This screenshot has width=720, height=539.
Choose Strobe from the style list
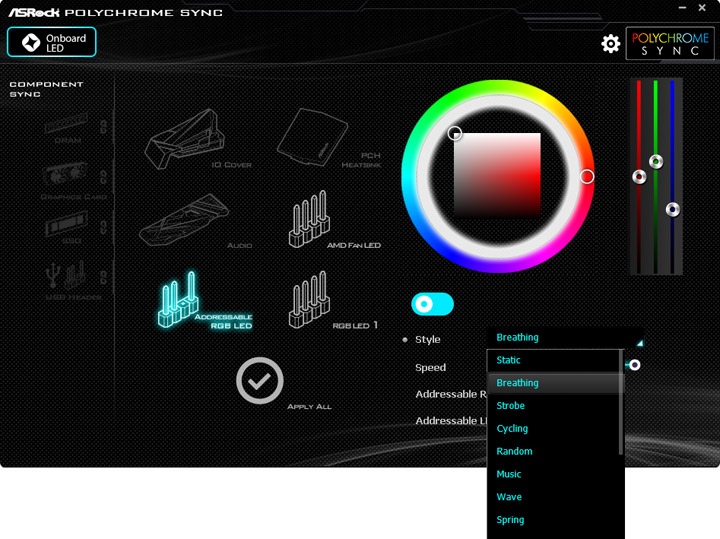click(x=553, y=406)
